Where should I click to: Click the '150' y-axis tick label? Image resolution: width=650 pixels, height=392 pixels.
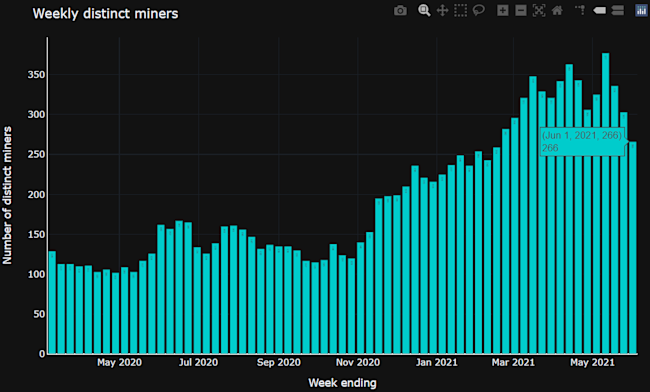(36, 235)
